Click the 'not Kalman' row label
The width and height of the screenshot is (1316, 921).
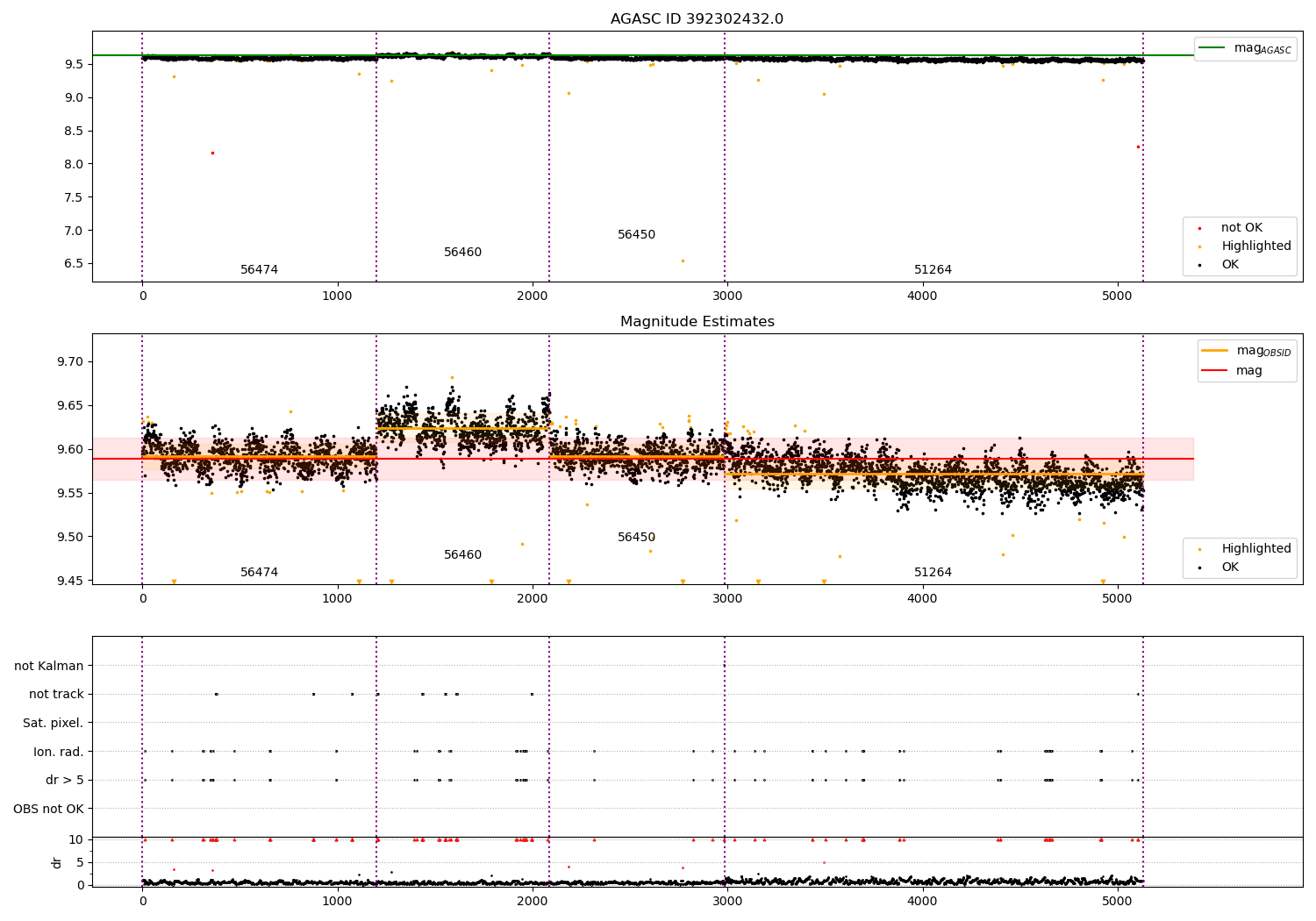coord(49,667)
